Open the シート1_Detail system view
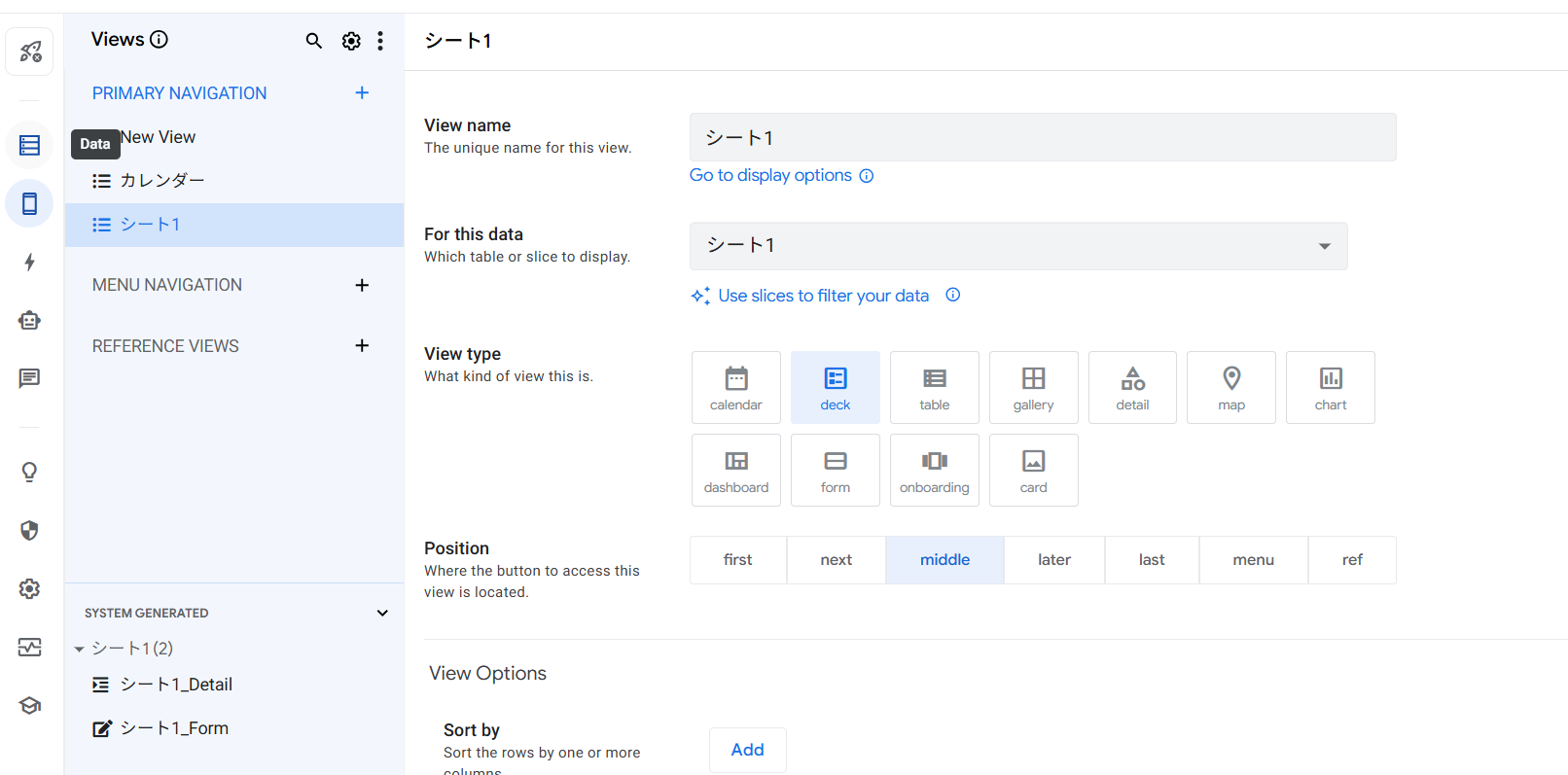This screenshot has width=1568, height=775. [176, 685]
